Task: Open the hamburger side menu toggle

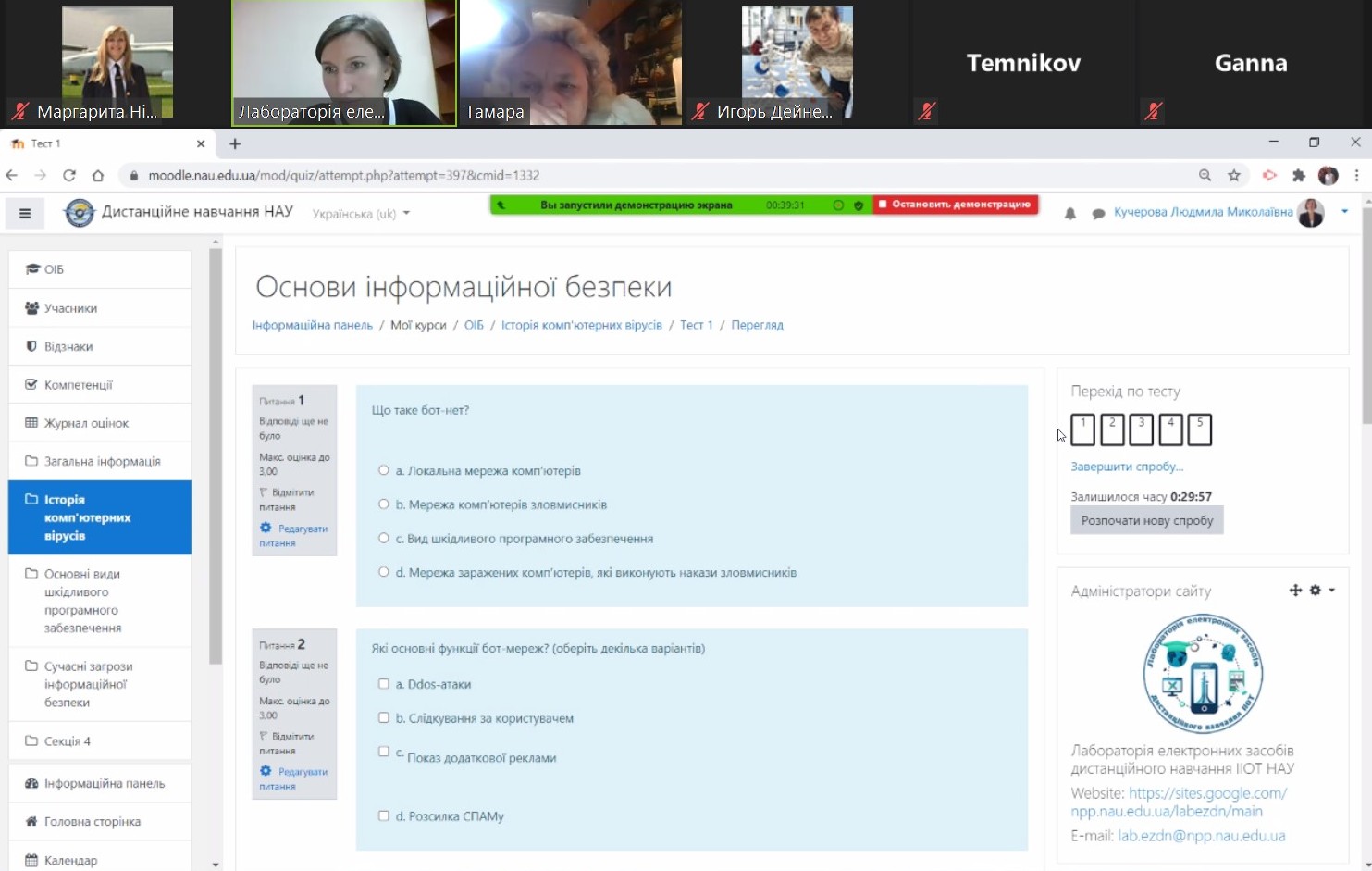Action: click(x=25, y=214)
